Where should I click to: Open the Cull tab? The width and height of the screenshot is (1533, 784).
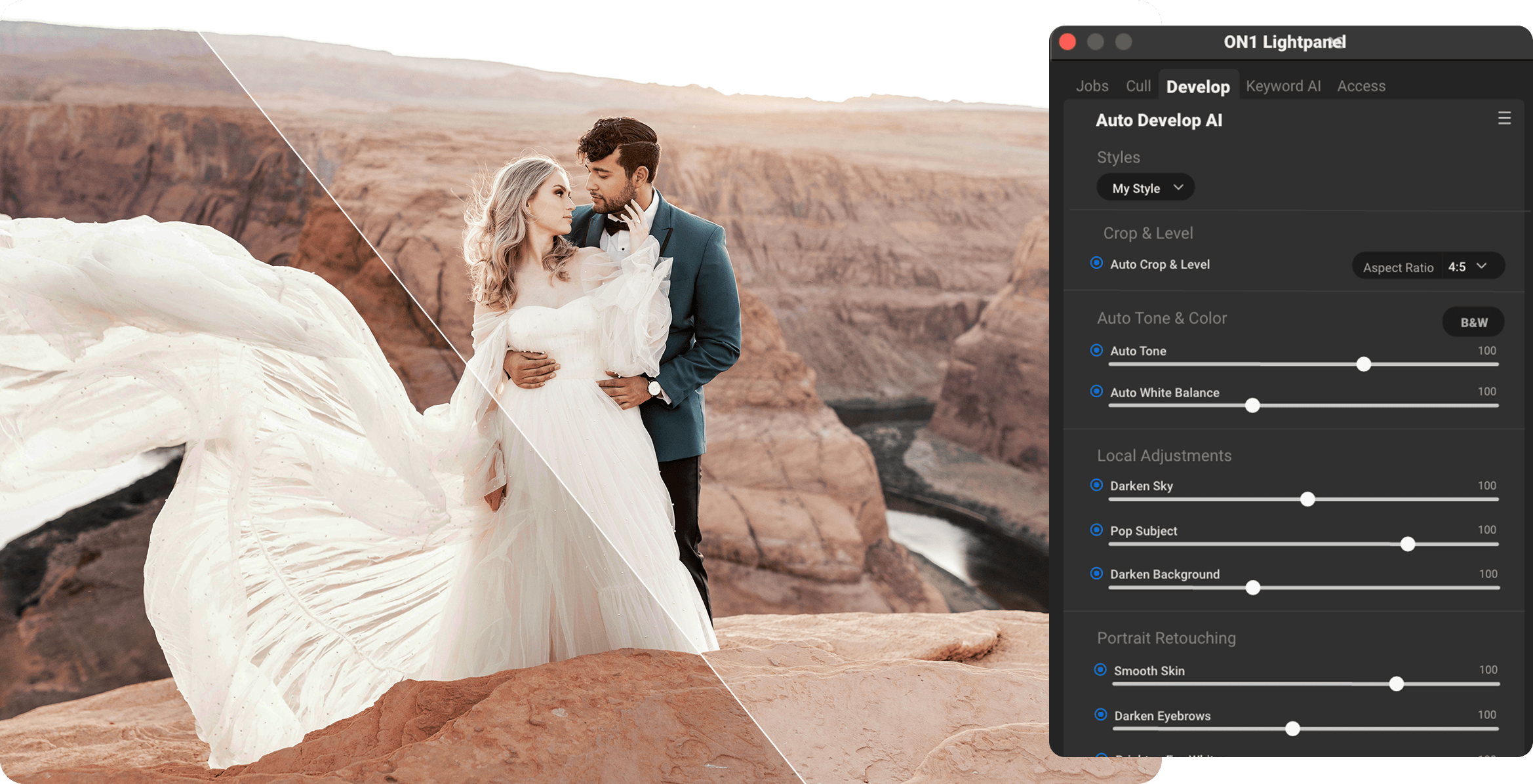[1138, 86]
